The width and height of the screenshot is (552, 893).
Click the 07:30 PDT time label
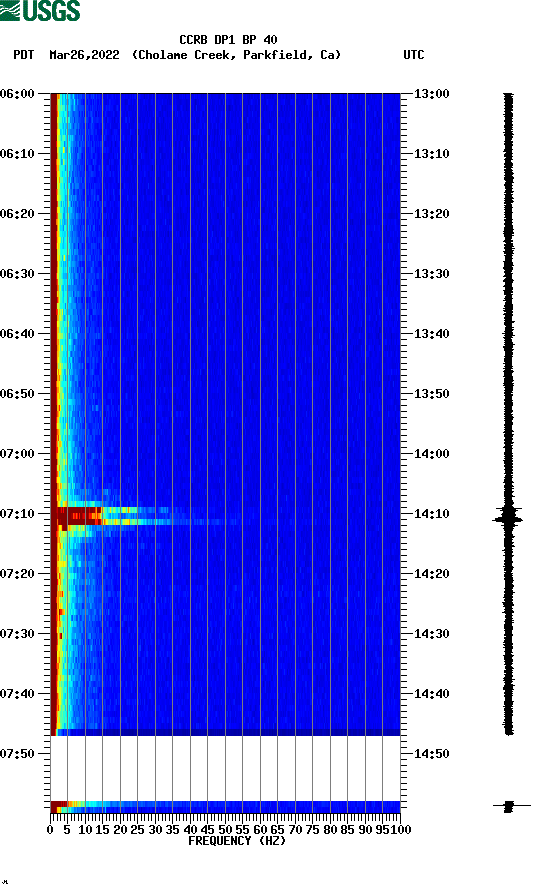click(x=18, y=634)
